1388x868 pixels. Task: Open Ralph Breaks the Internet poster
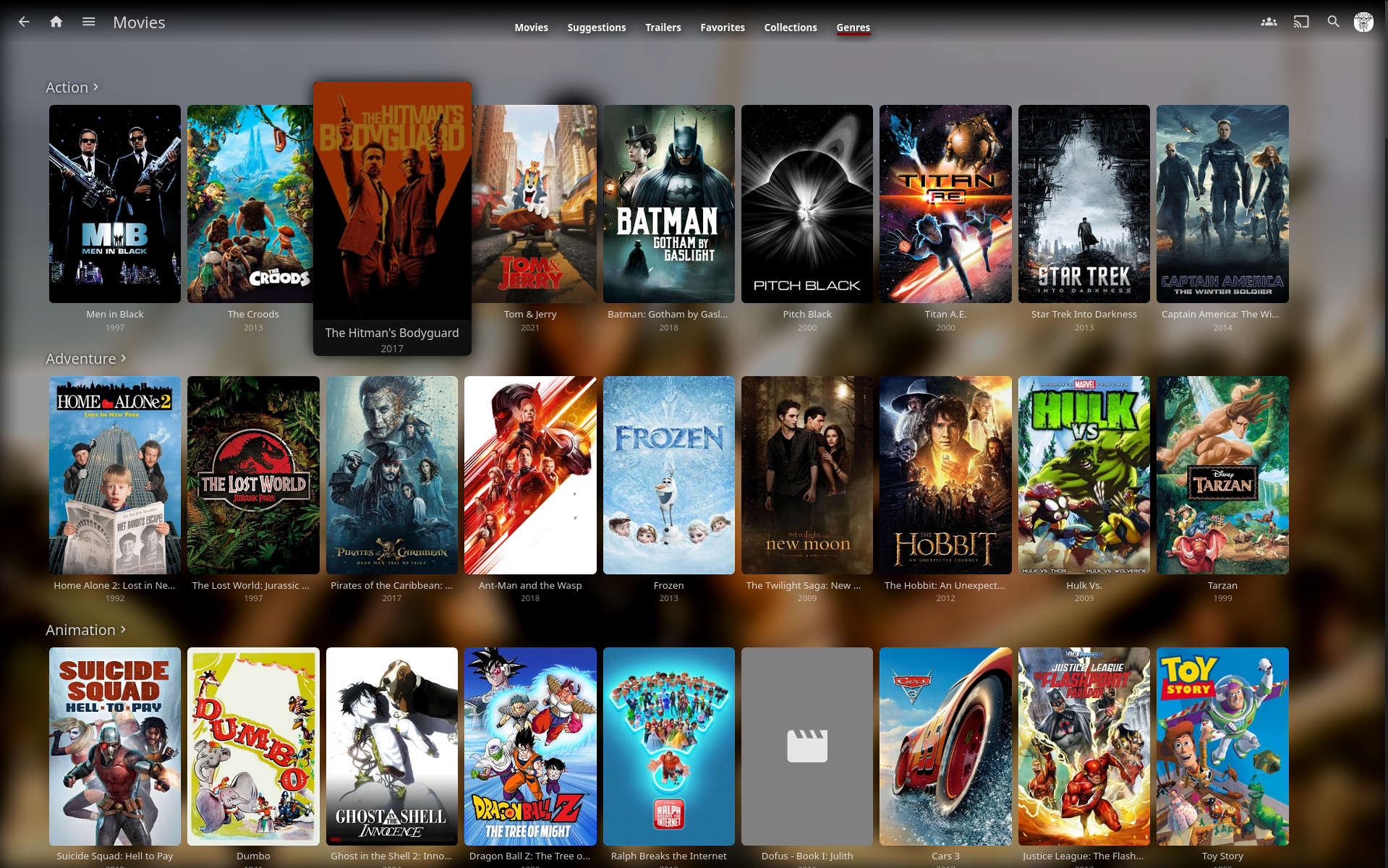point(669,746)
